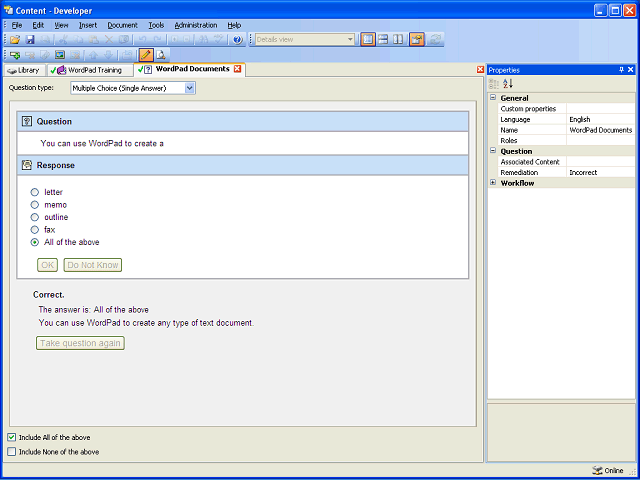Pin the Properties pane with the pushpin

pos(622,70)
